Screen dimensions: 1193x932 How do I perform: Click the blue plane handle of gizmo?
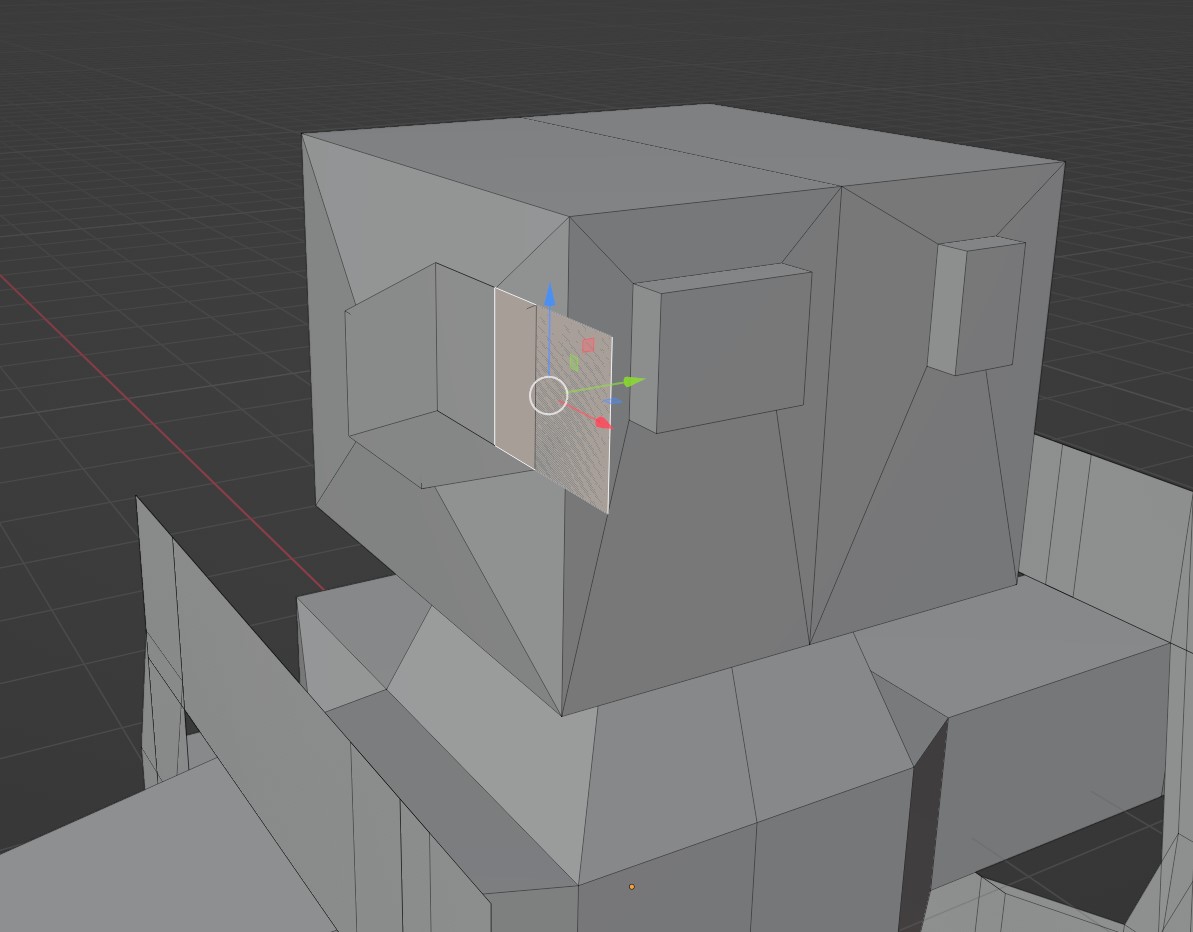click(x=612, y=401)
